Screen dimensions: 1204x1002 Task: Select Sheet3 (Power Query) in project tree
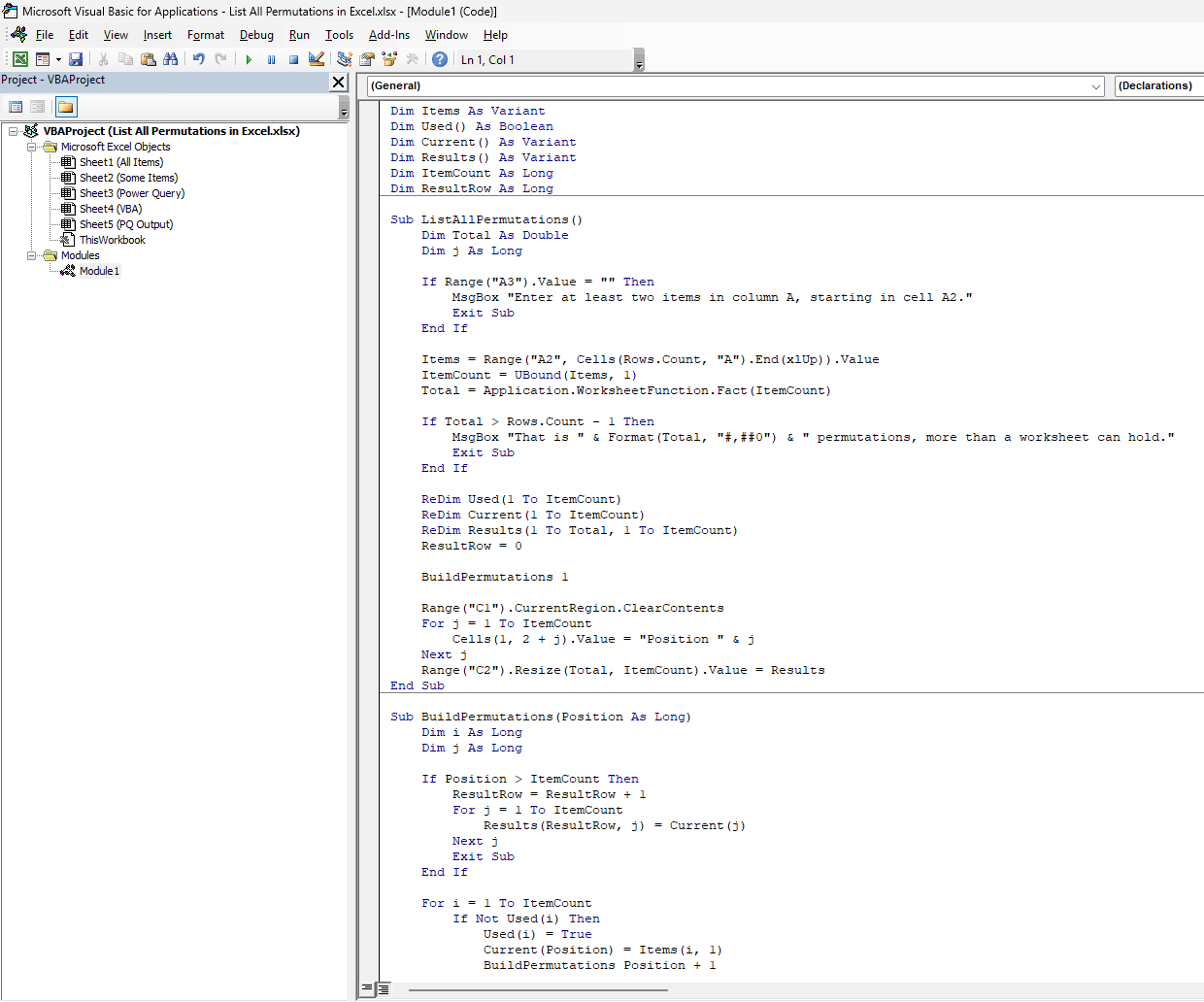[131, 193]
